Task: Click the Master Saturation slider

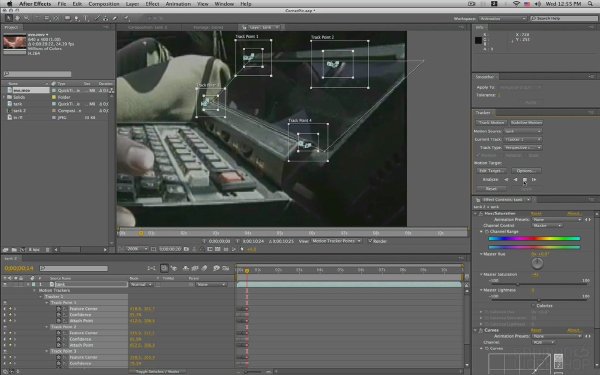Action: pyautogui.click(x=540, y=284)
